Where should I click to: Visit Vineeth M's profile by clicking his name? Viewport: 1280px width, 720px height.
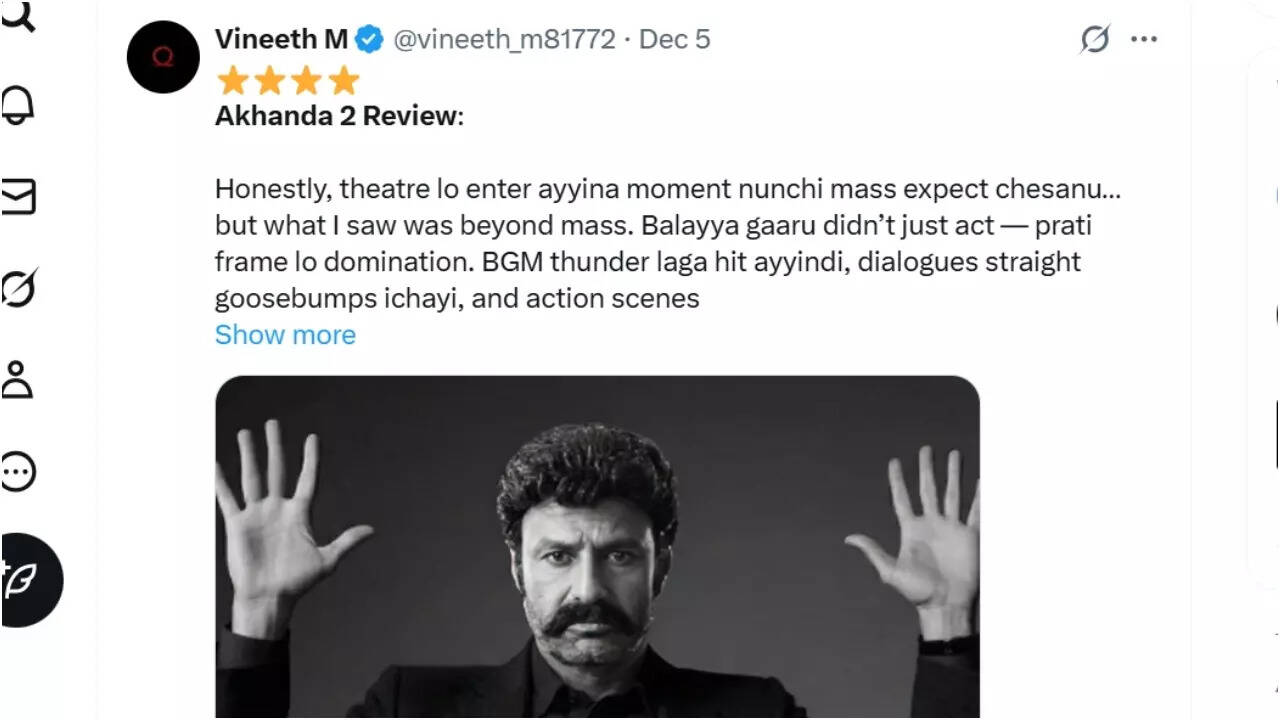point(280,38)
